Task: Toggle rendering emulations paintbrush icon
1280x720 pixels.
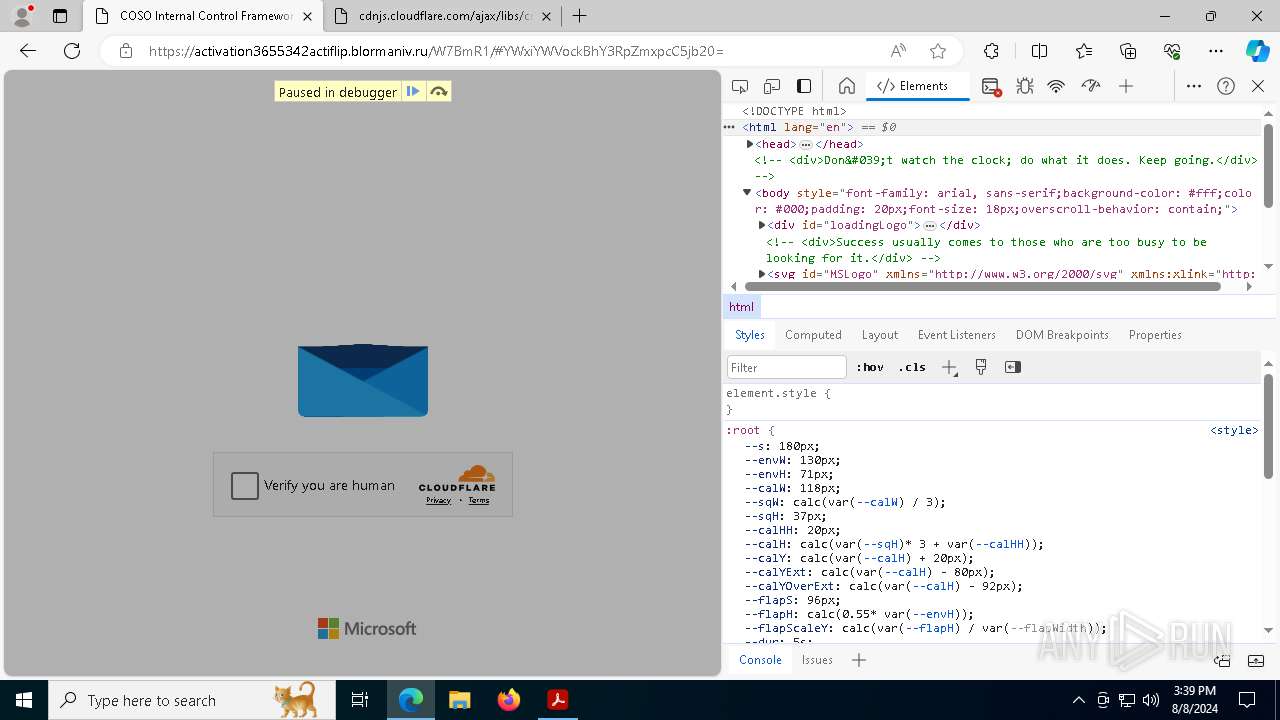Action: [981, 367]
